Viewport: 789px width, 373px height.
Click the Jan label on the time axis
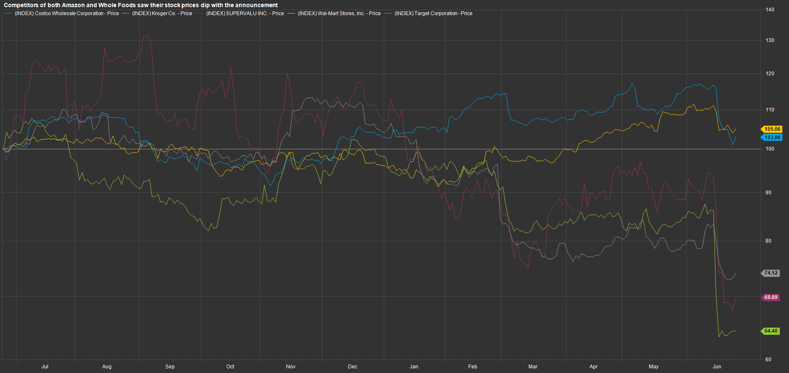point(414,366)
